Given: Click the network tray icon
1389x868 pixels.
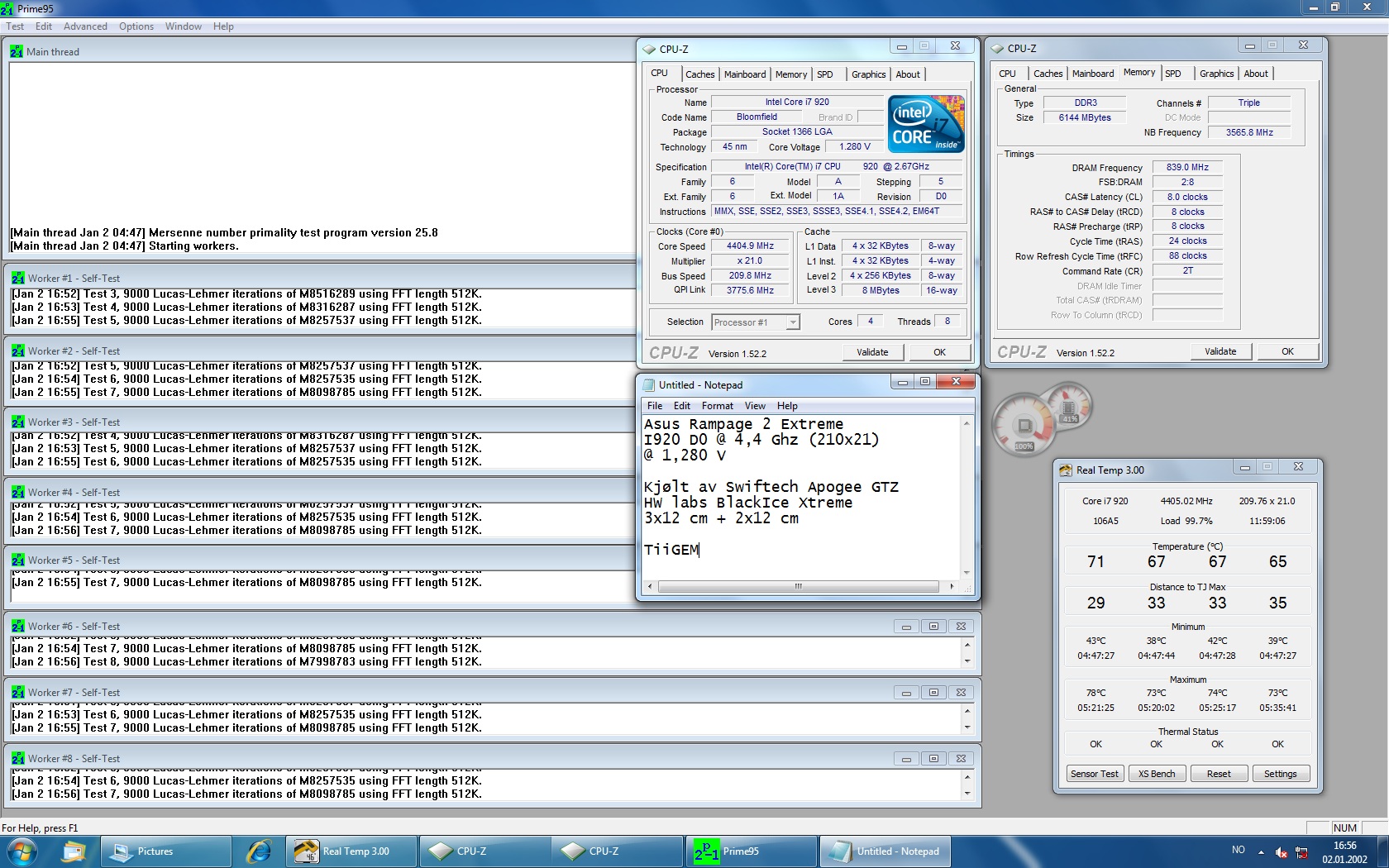Looking at the screenshot, I should 1301,851.
